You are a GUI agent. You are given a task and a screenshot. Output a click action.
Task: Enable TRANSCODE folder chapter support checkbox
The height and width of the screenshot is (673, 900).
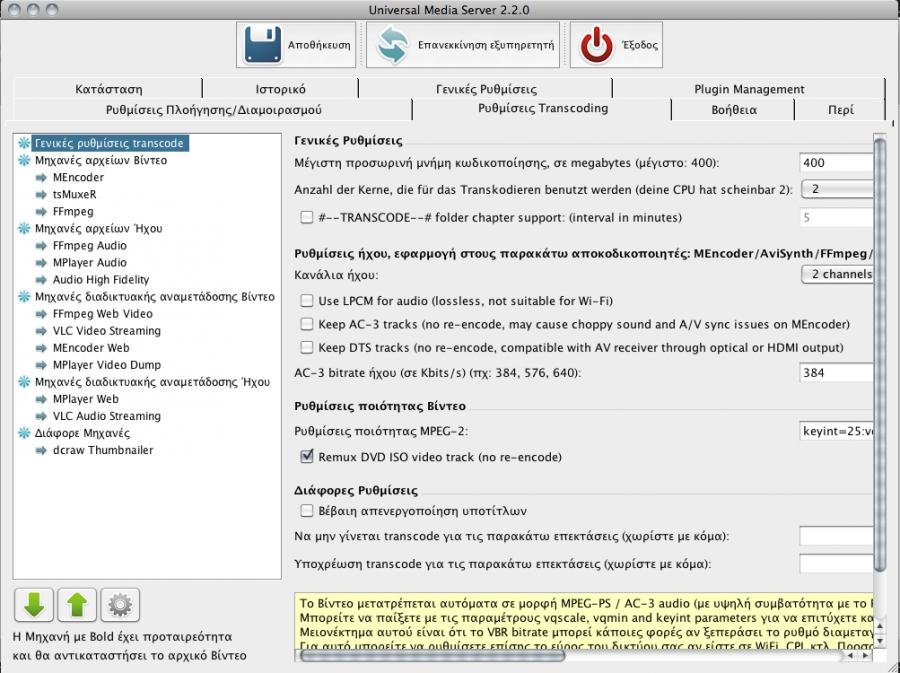tap(307, 217)
